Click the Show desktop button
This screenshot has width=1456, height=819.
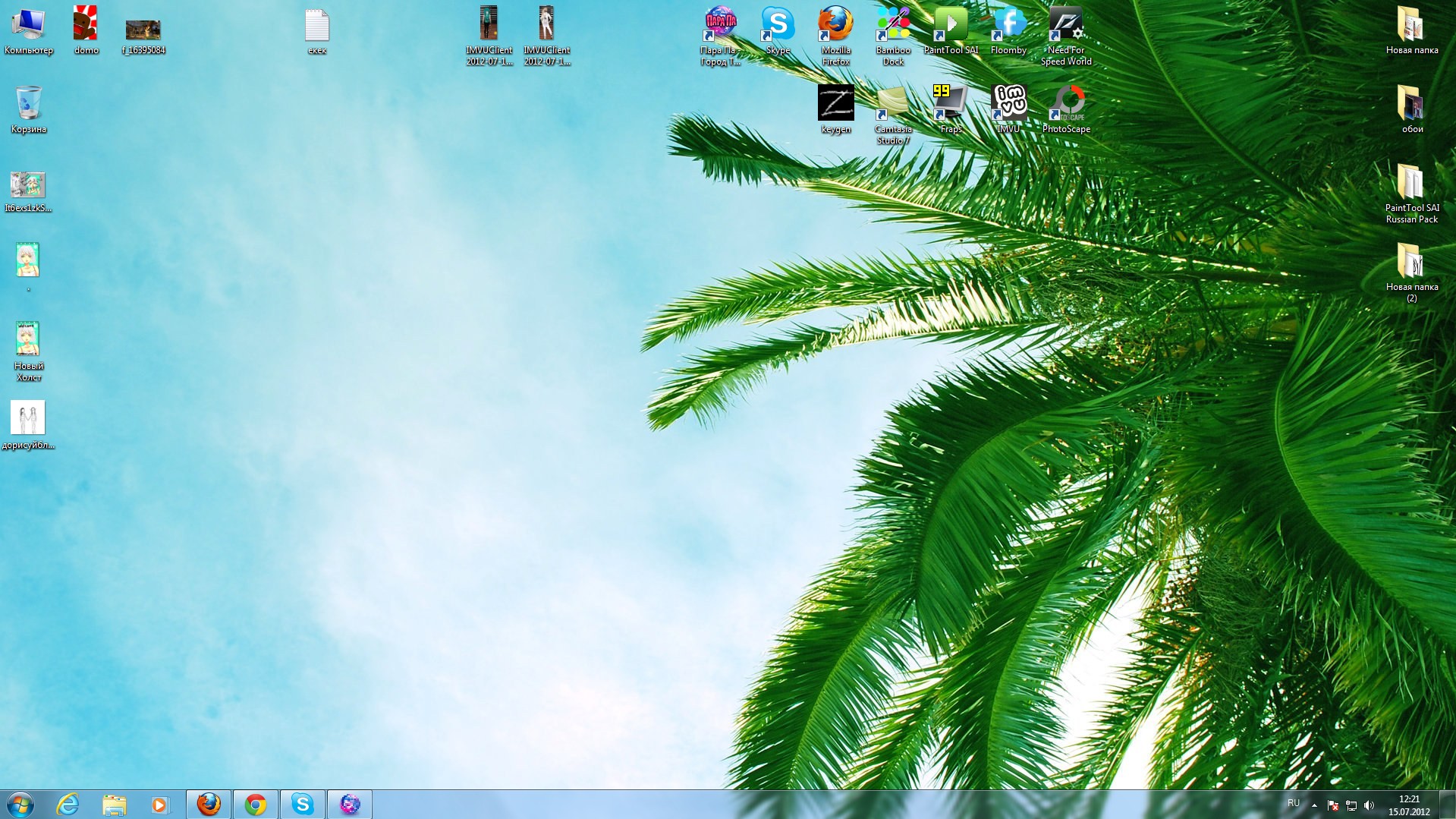pyautogui.click(x=1448, y=805)
